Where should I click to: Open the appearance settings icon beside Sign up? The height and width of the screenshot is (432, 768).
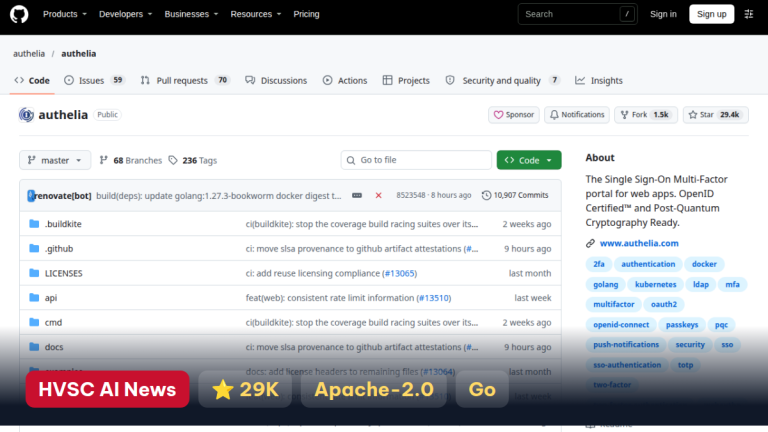click(749, 14)
